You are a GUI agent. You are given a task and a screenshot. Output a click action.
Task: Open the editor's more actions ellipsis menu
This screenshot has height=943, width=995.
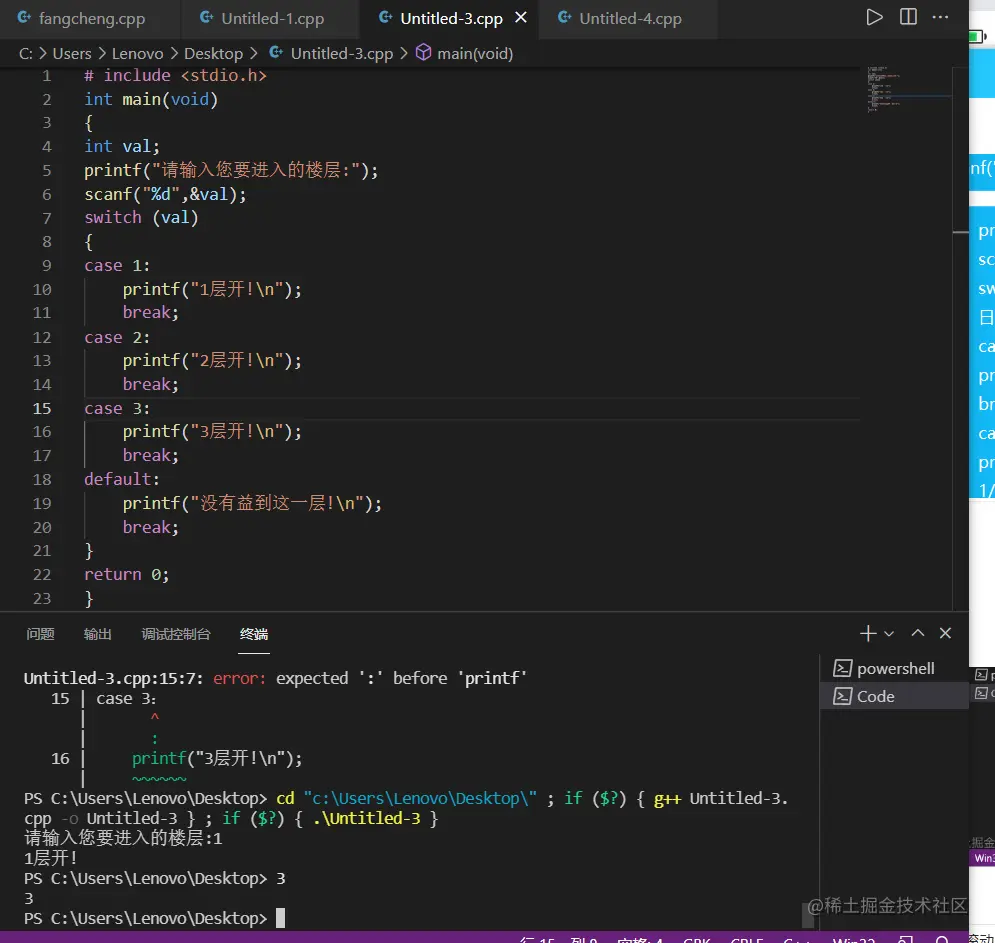click(940, 17)
